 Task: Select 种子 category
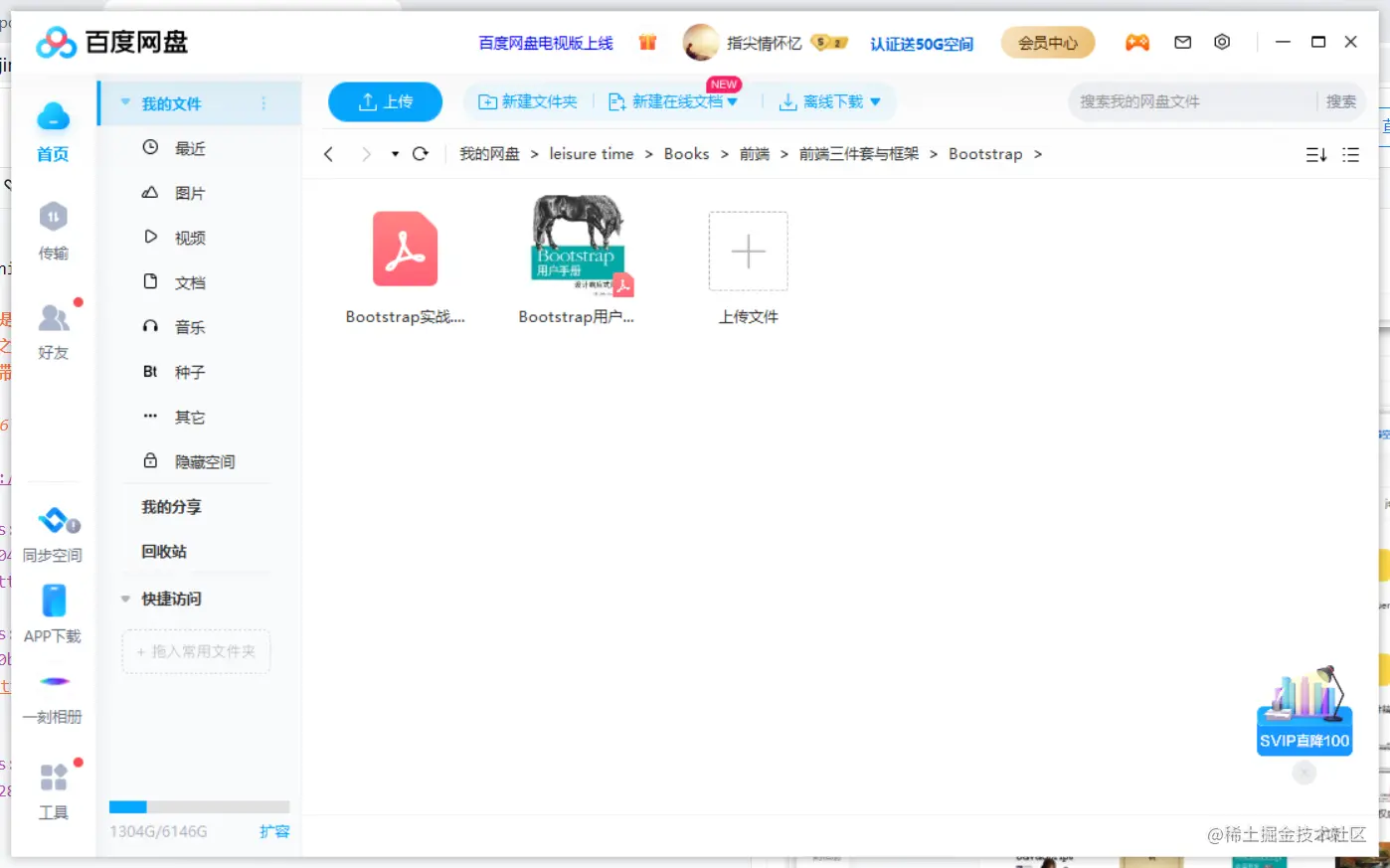click(189, 372)
